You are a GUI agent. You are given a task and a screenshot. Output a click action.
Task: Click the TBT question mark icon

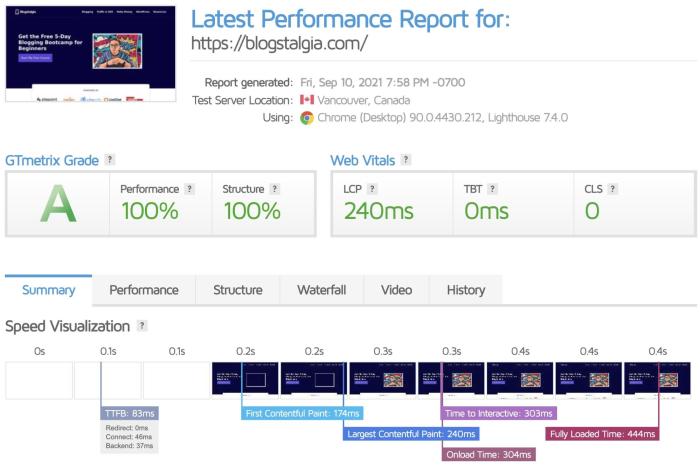click(492, 189)
